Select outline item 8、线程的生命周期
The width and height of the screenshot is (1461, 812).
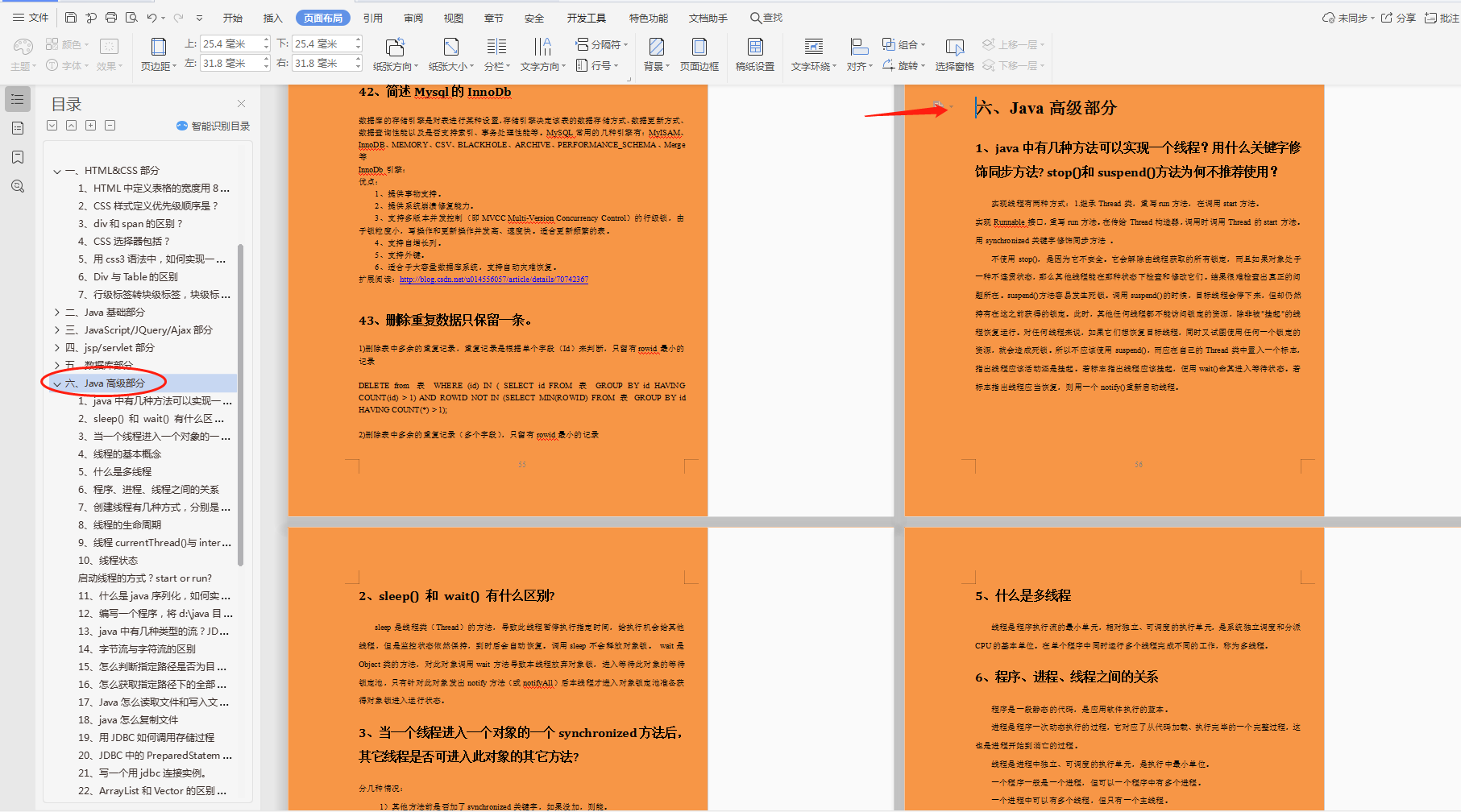(119, 525)
